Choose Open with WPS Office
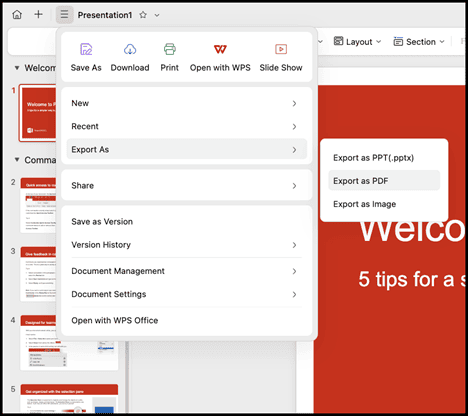The width and height of the screenshot is (468, 416). tap(187, 320)
